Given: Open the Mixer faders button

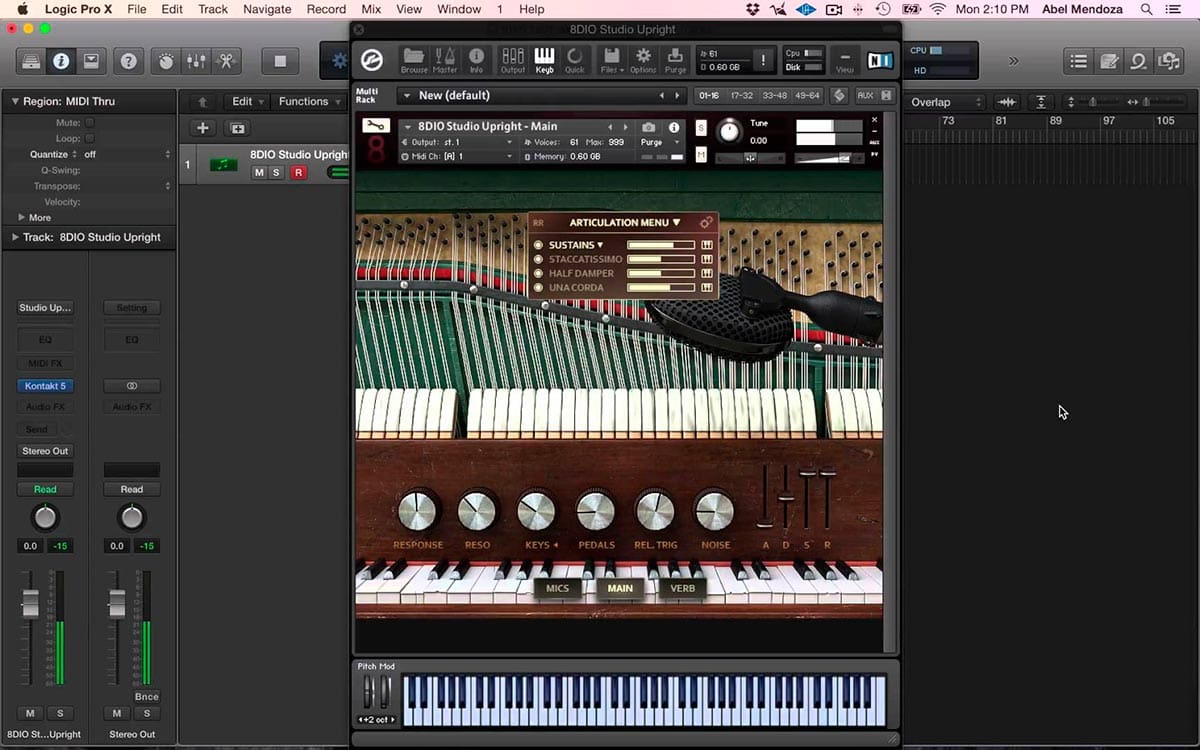Looking at the screenshot, I should coord(196,61).
